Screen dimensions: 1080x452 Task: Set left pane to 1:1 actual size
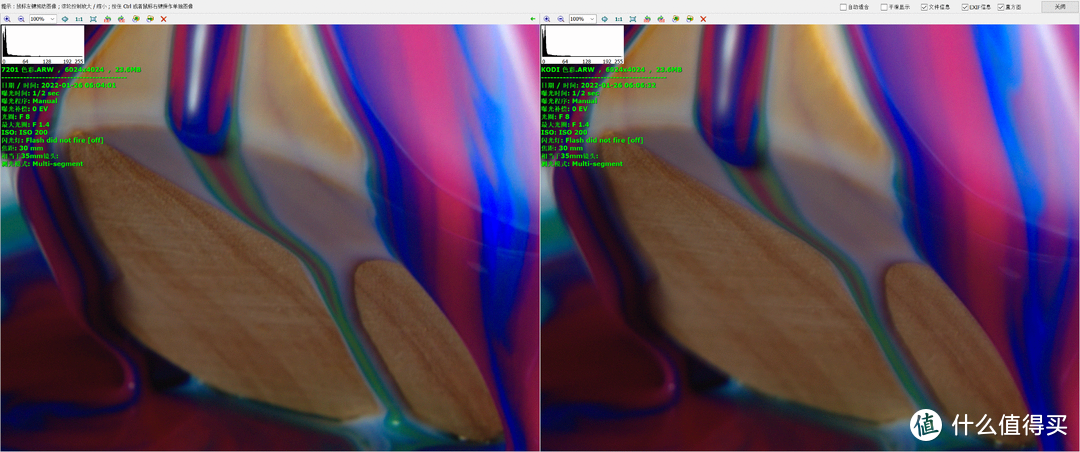coord(79,19)
